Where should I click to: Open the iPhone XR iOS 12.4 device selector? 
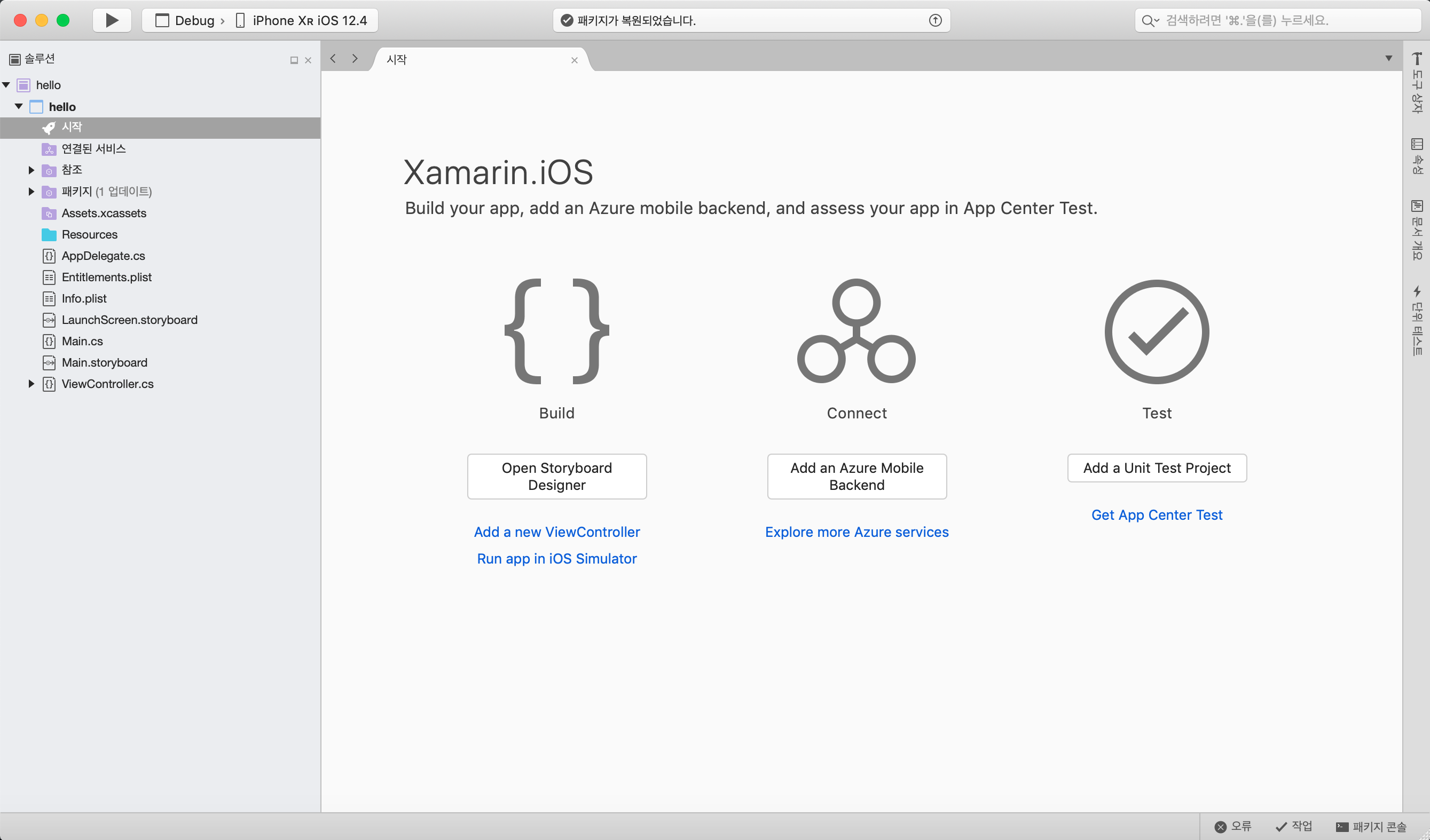pyautogui.click(x=304, y=20)
